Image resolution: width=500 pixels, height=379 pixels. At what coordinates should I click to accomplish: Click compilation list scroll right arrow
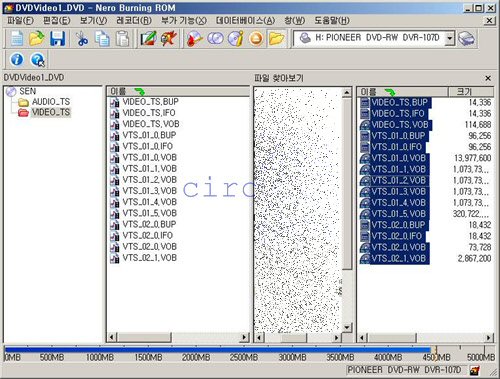(x=244, y=337)
